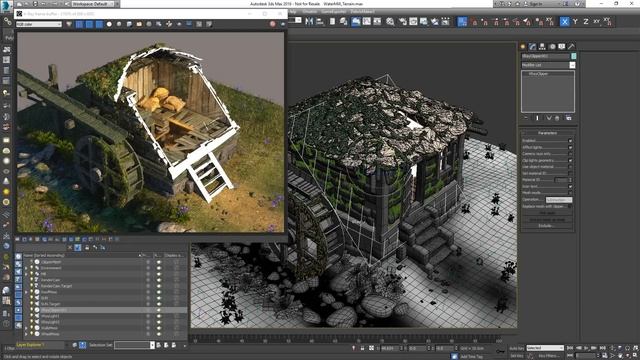
Task: Click the Auto Key button
Action: pyautogui.click(x=517, y=348)
